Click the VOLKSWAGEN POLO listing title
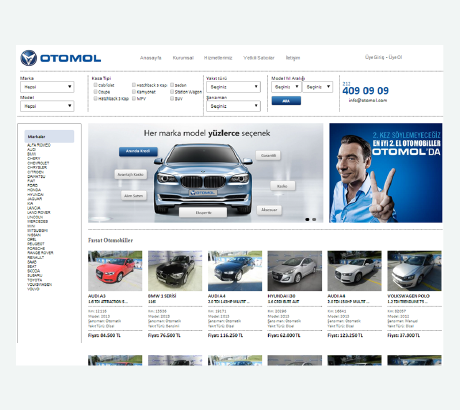The height and width of the screenshot is (410, 460). [x=408, y=296]
